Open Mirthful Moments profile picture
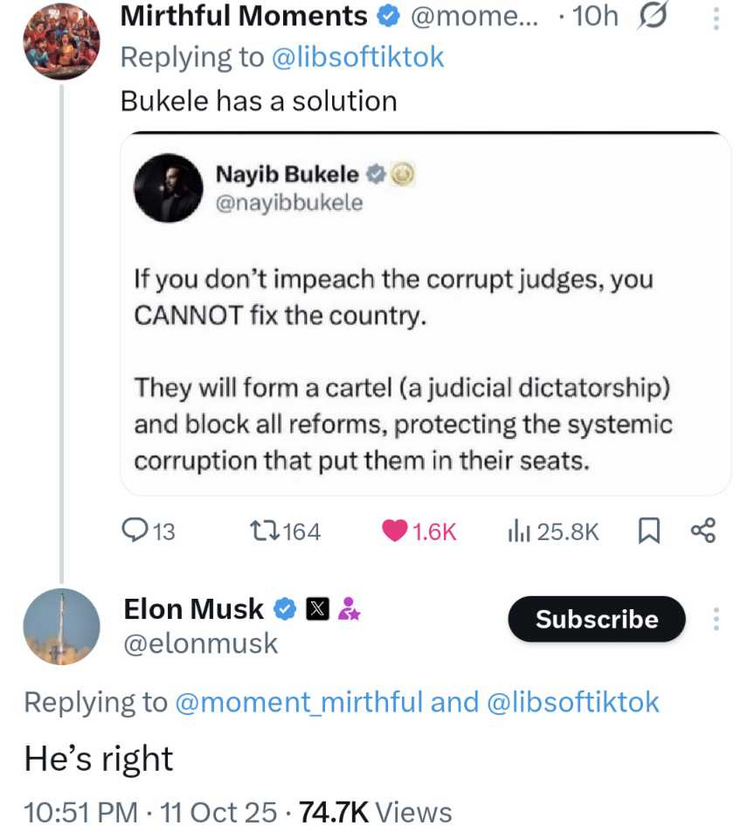Viewport: 755px width, 840px height. (x=61, y=42)
